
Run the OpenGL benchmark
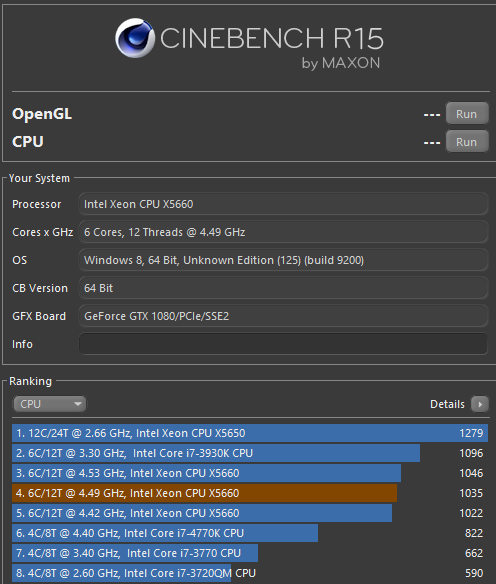click(x=467, y=114)
